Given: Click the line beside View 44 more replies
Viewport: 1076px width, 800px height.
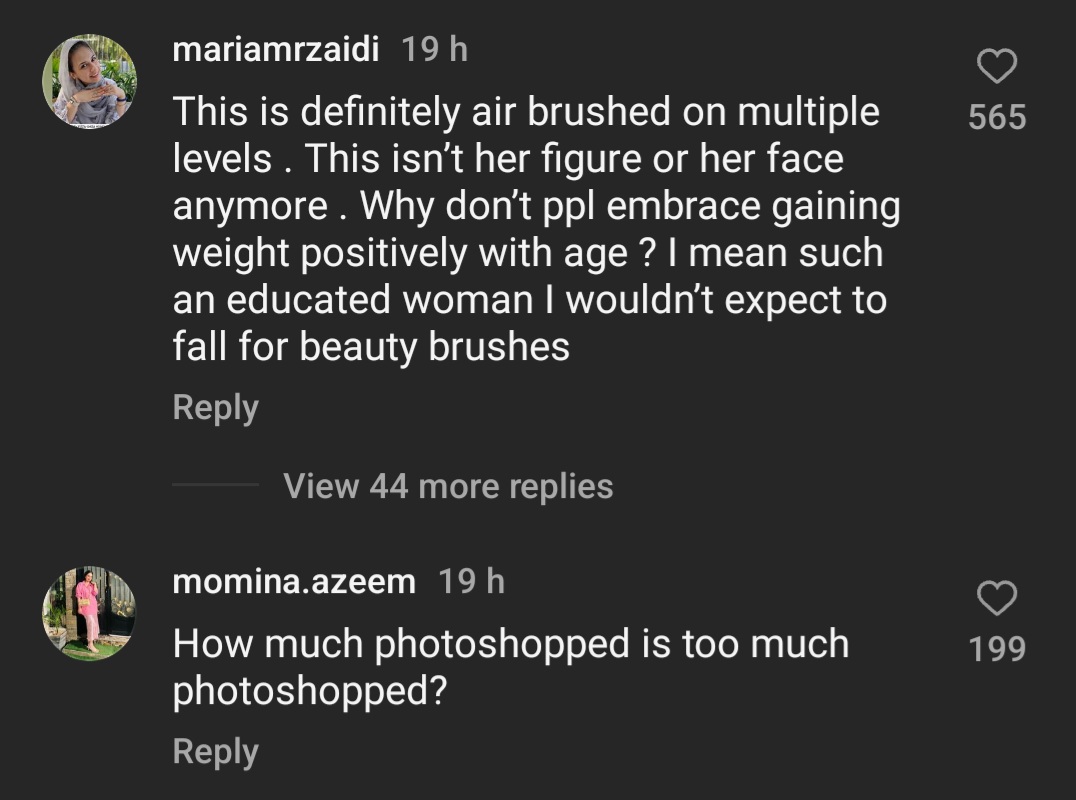Looking at the screenshot, I should pyautogui.click(x=215, y=486).
